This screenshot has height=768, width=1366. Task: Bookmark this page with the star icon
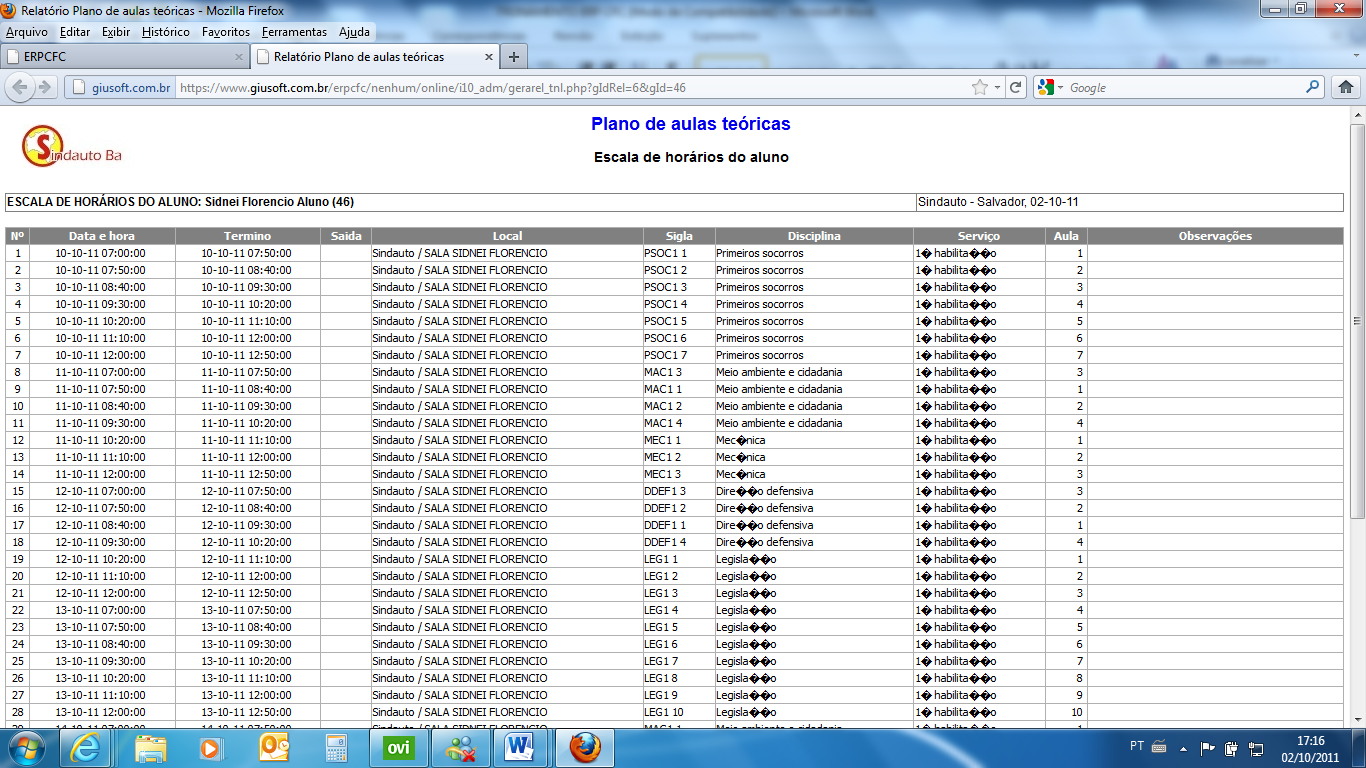(980, 87)
